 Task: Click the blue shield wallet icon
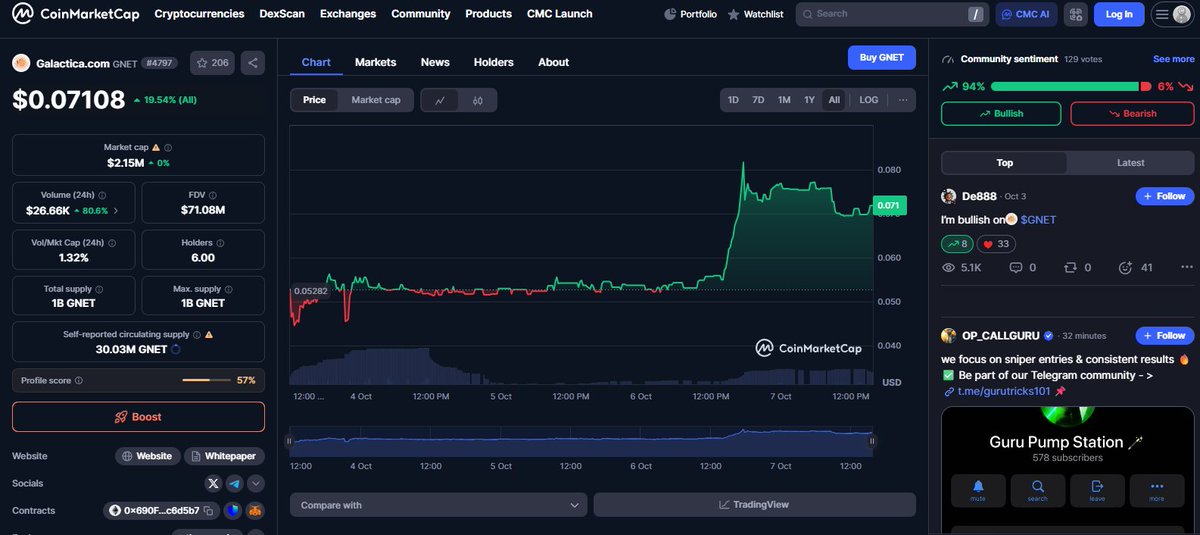[232, 511]
